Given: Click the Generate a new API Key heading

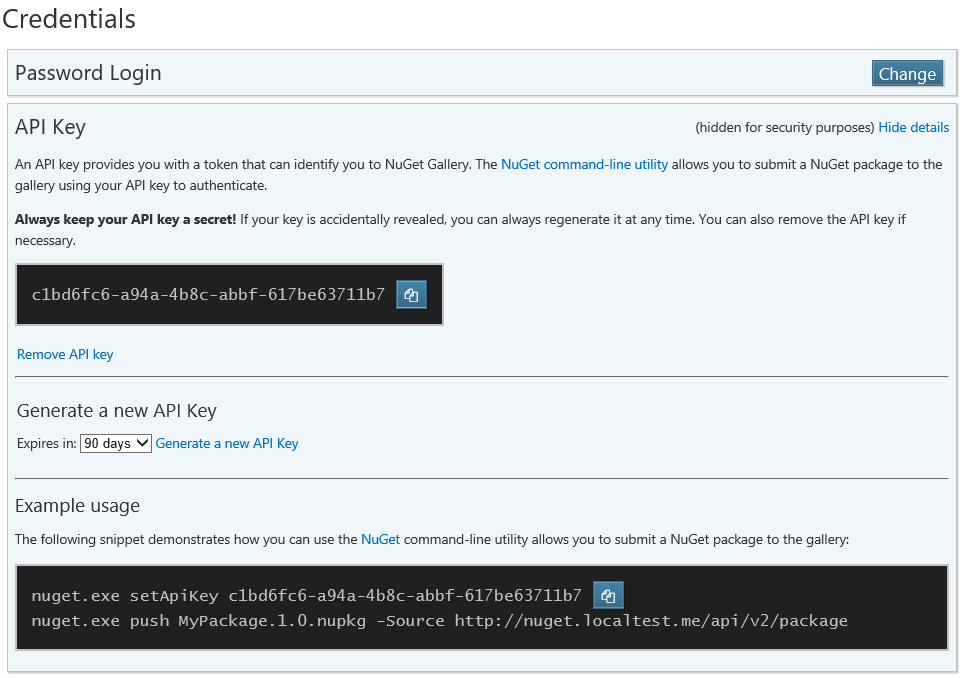Looking at the screenshot, I should pyautogui.click(x=117, y=411).
